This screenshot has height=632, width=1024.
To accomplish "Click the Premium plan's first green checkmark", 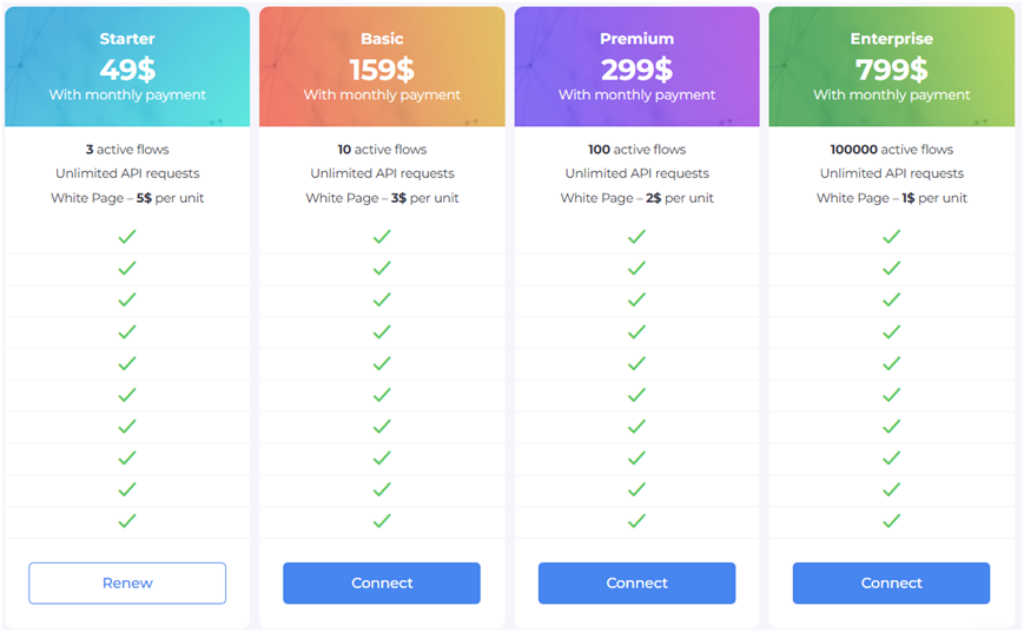I will click(637, 237).
